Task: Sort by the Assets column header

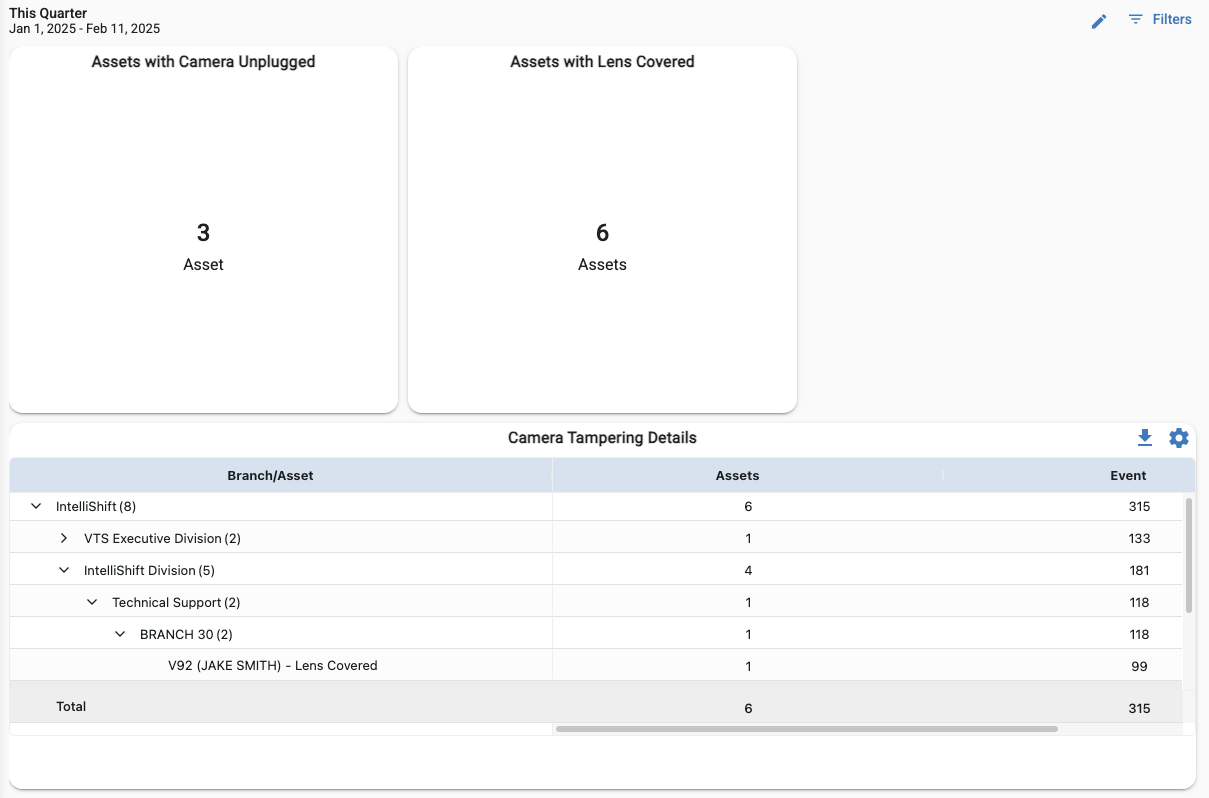Action: point(737,476)
